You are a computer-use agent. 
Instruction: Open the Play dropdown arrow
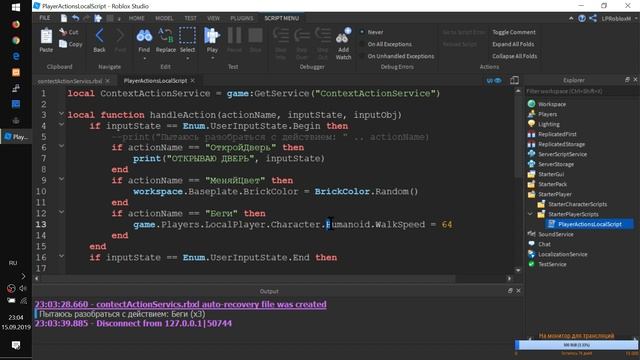(212, 58)
